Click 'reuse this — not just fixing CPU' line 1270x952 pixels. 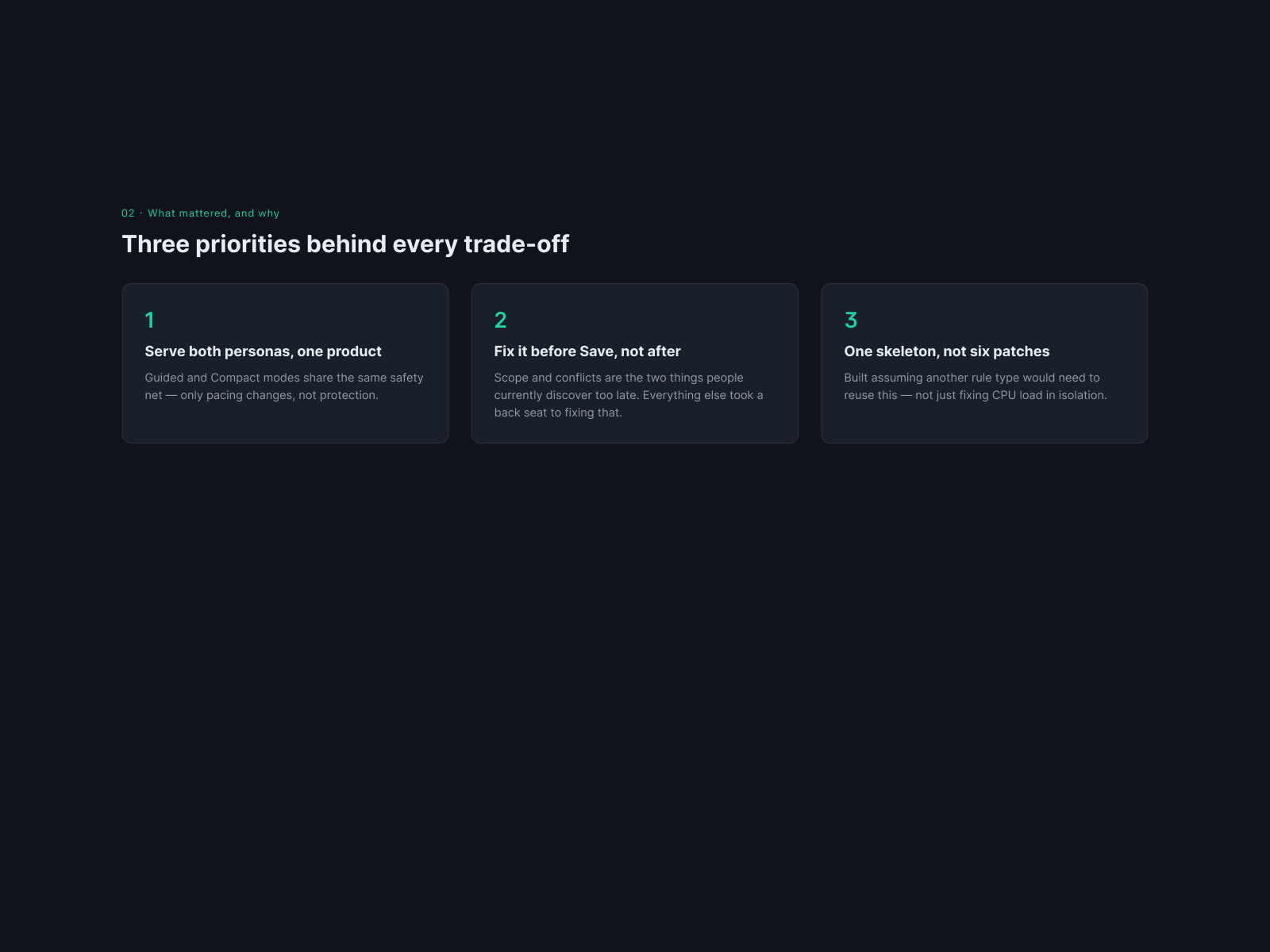pyautogui.click(x=976, y=395)
